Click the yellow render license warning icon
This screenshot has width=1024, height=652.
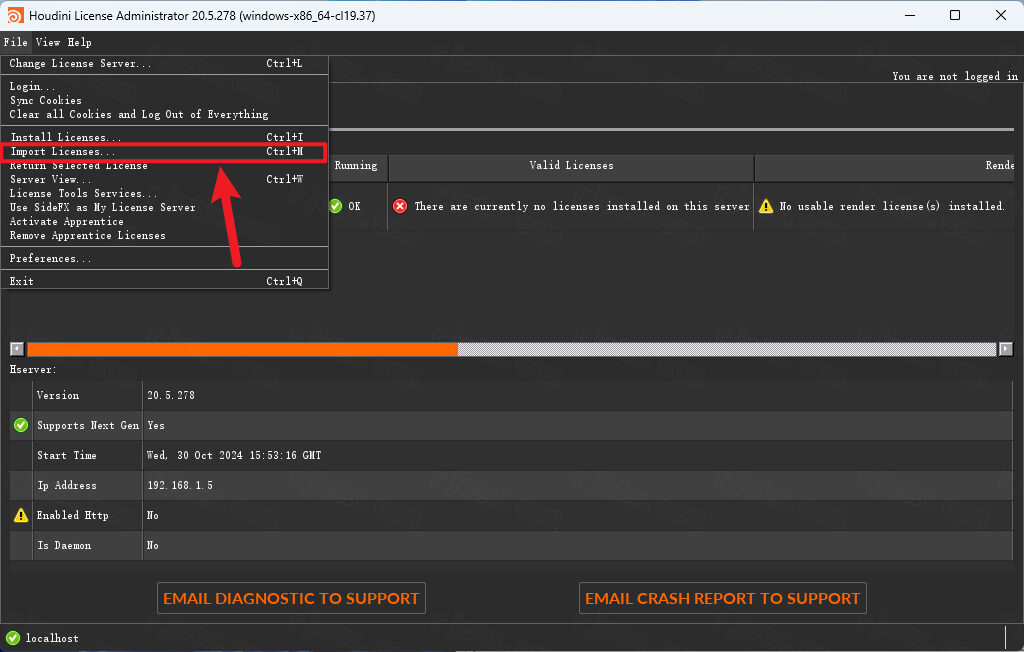click(766, 206)
